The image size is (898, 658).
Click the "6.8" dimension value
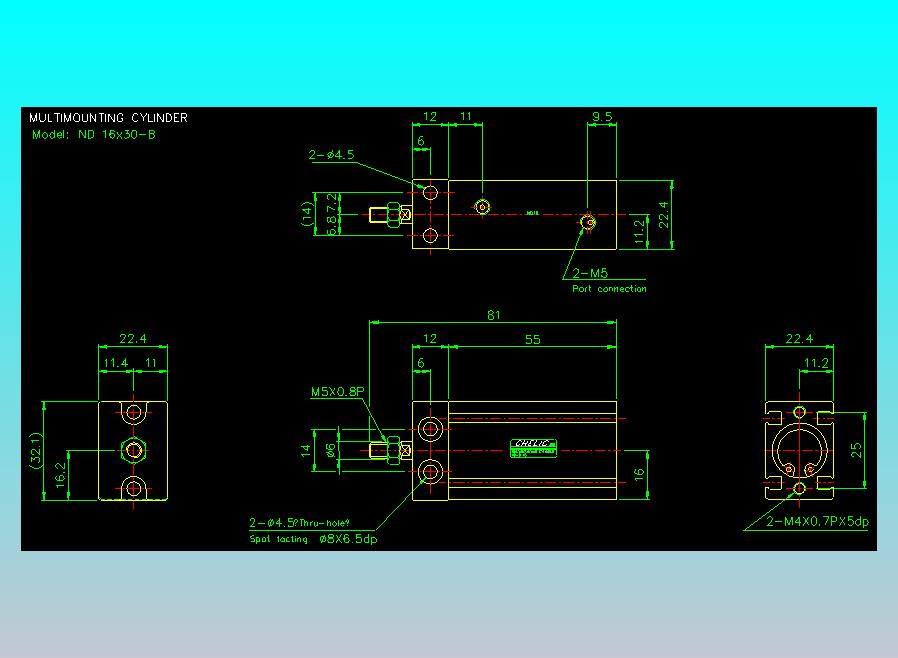[x=332, y=225]
